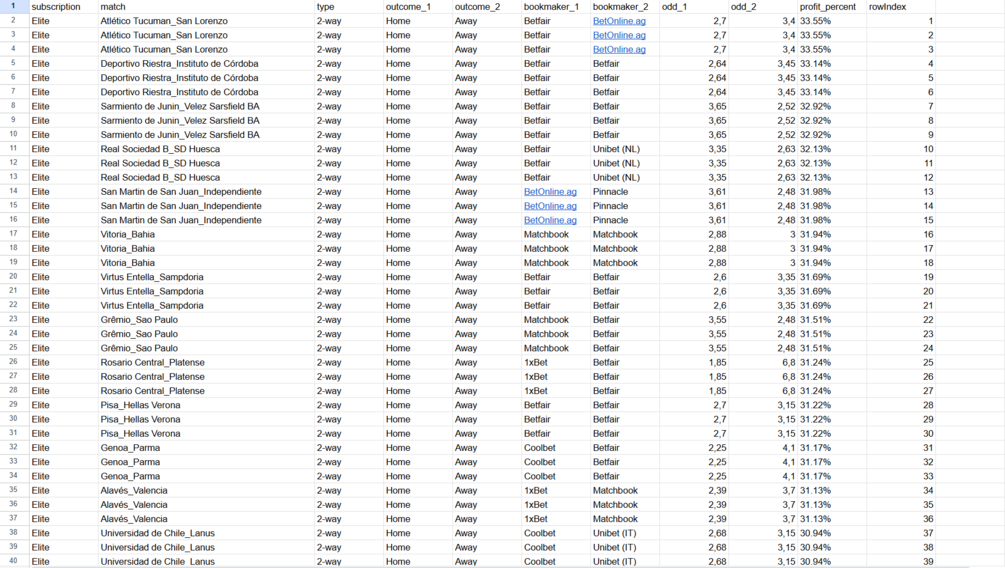The image size is (1005, 568).
Task: Click 'Real Sociedad B_SD Huesca' in row 11
Action: point(160,149)
